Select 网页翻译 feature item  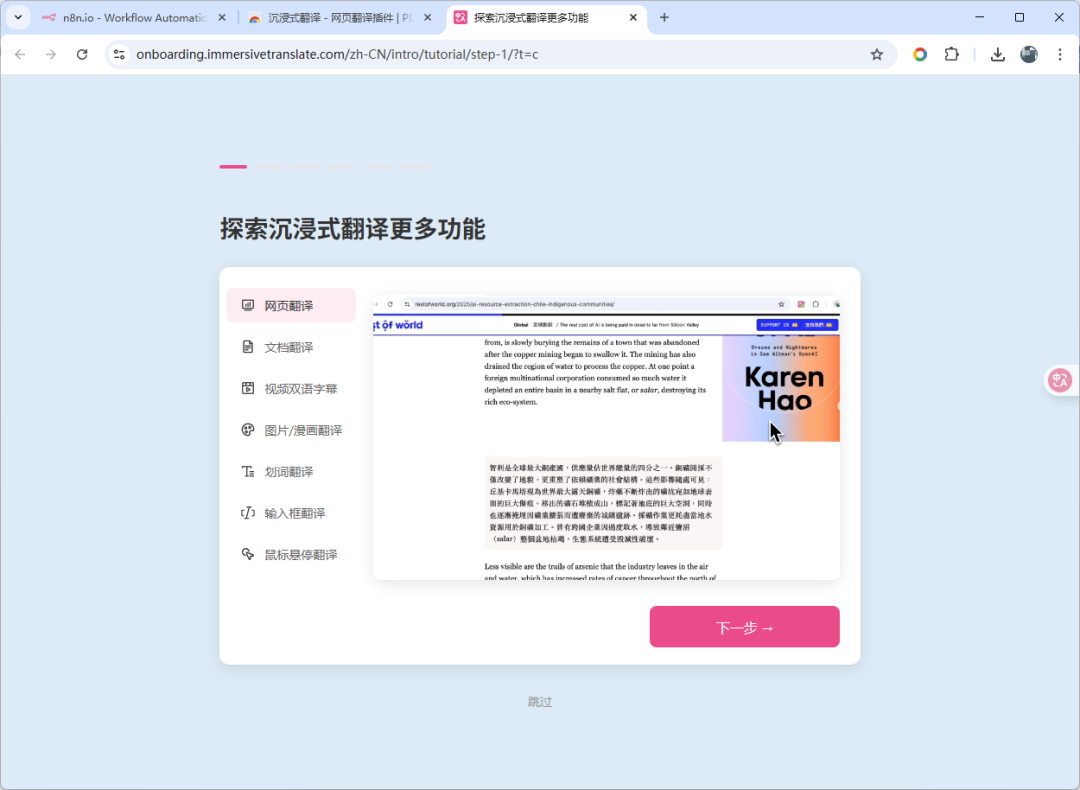click(291, 305)
